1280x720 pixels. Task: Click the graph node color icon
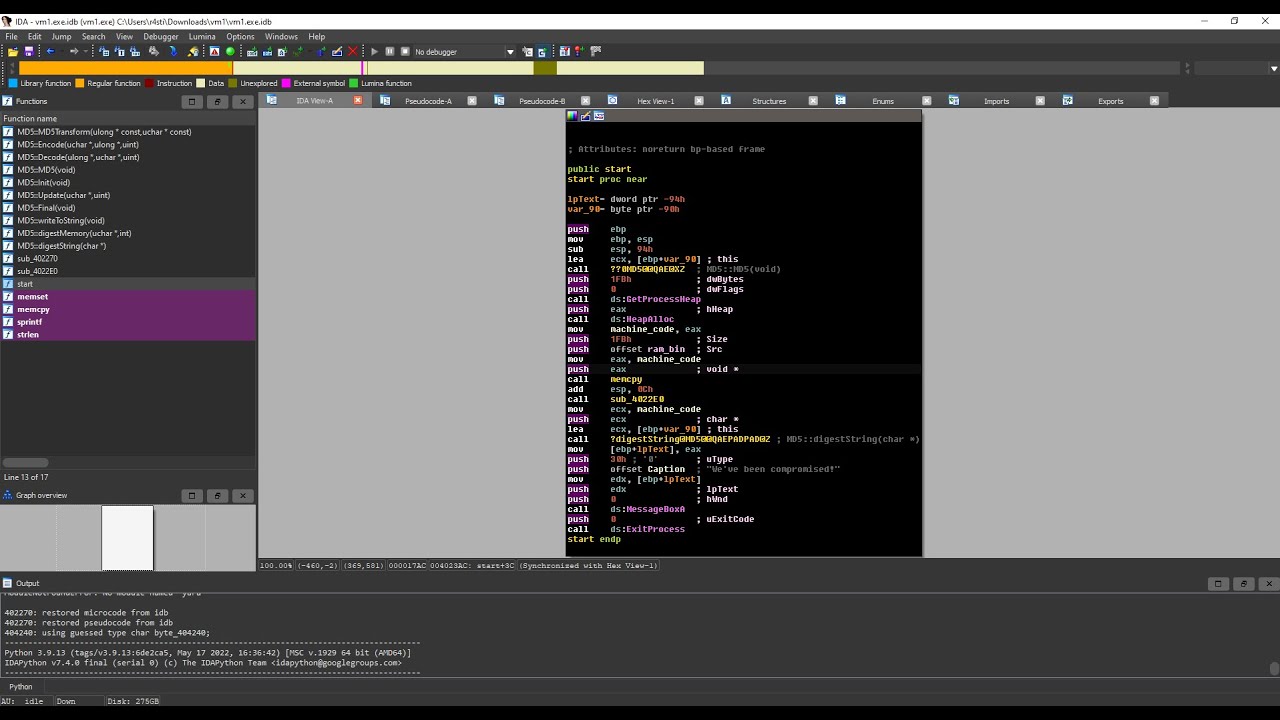[x=572, y=116]
